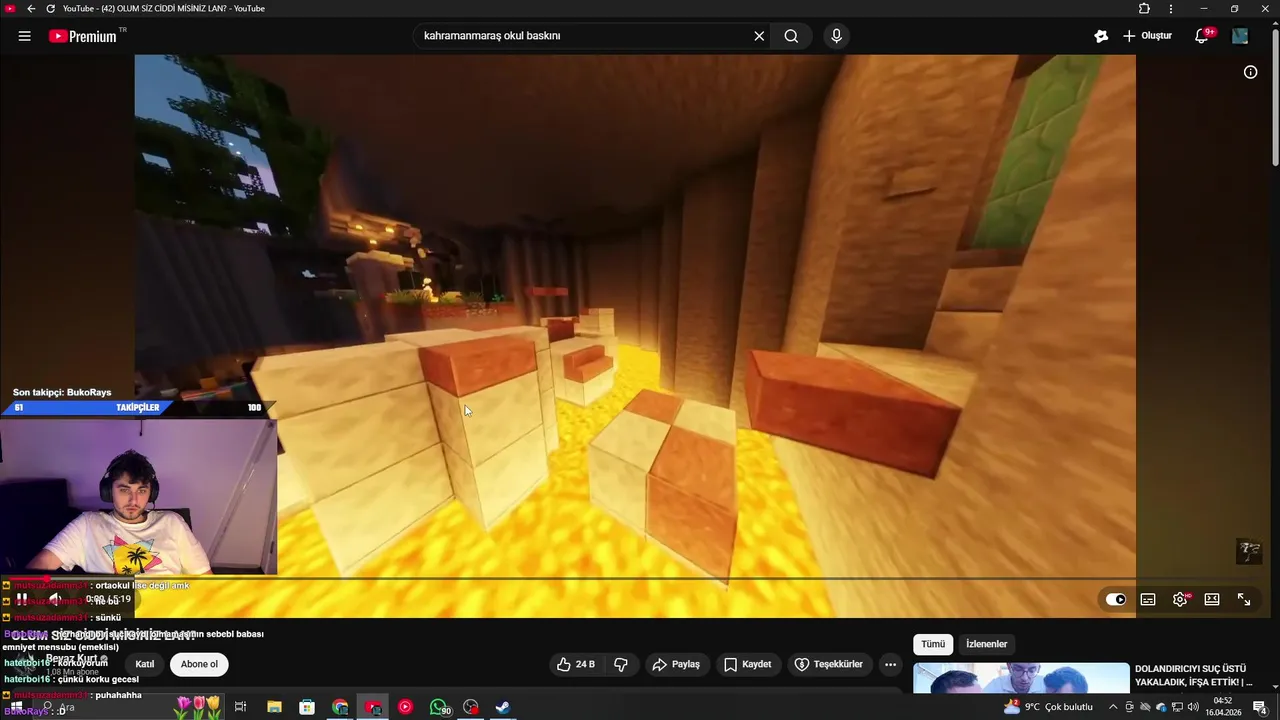Open Microsoft Store from the taskbar
This screenshot has width=1280, height=720.
[x=307, y=707]
